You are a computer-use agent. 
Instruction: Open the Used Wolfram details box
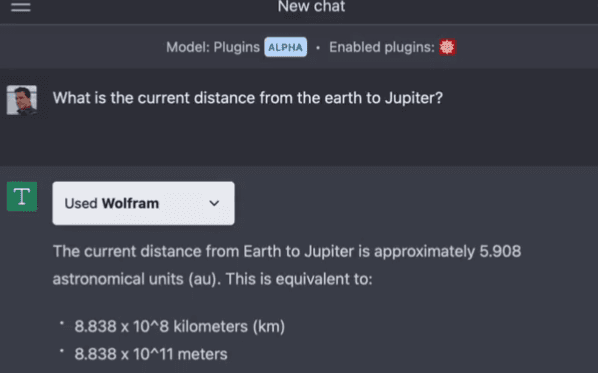pos(143,203)
